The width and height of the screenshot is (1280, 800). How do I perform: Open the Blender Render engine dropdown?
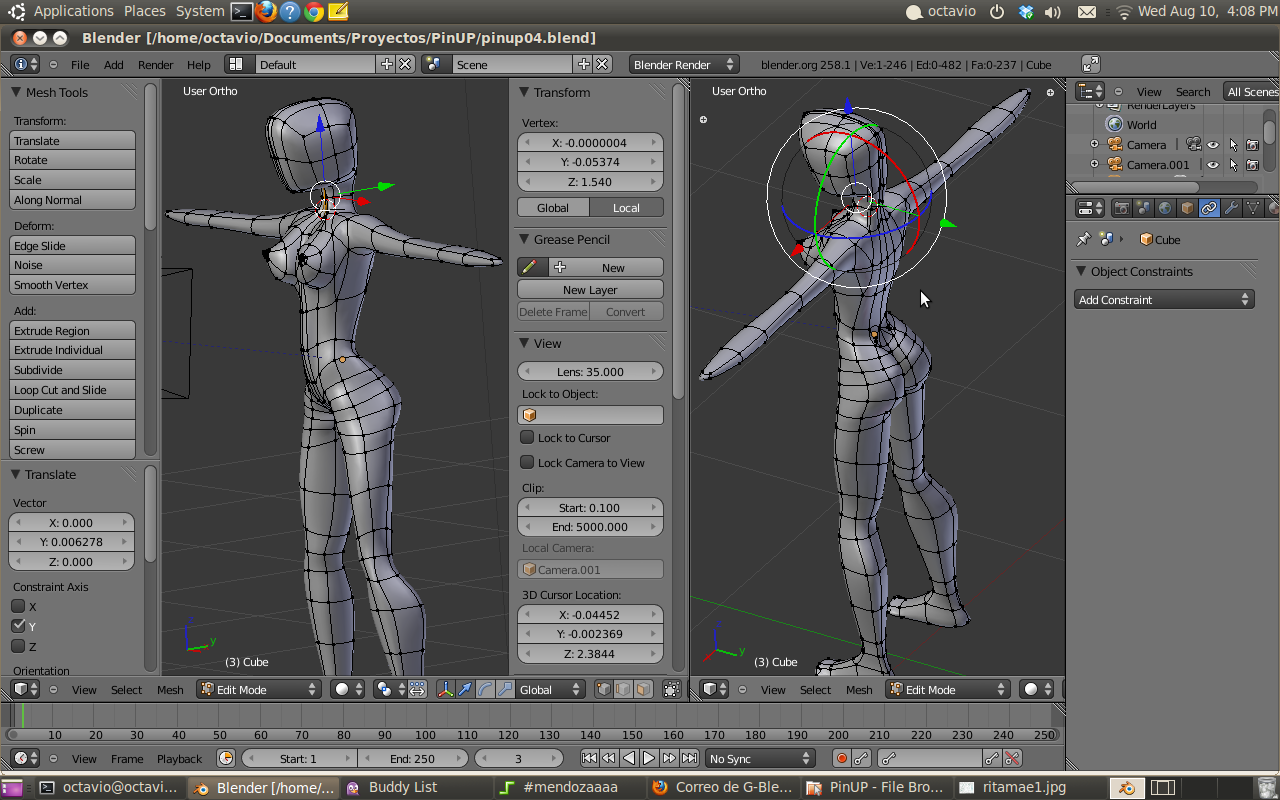(x=684, y=65)
